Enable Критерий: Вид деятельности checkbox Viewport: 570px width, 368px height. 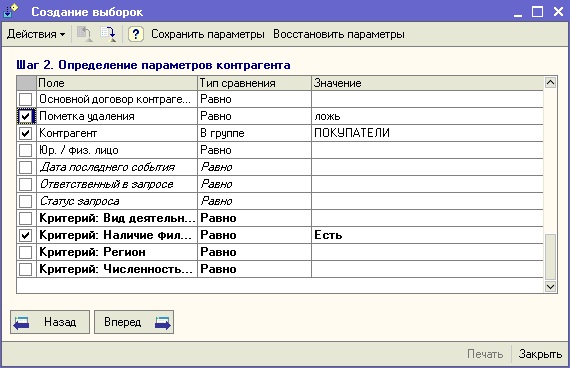(x=25, y=218)
